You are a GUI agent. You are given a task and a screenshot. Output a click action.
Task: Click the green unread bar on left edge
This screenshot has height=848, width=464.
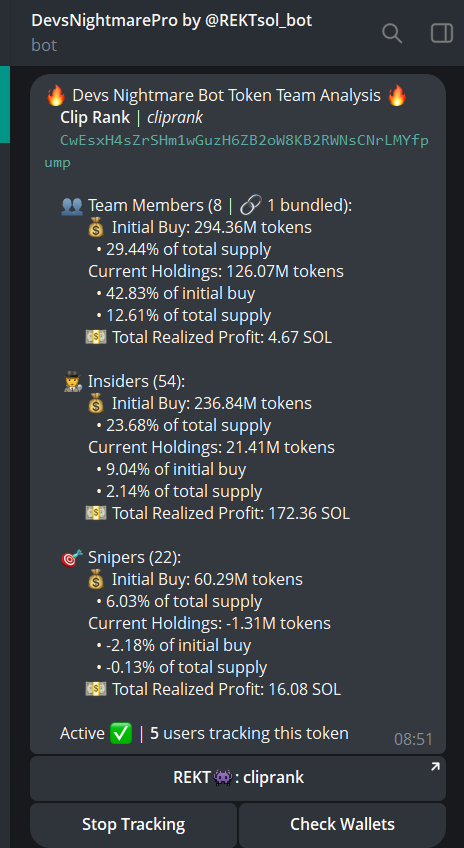tap(5, 104)
